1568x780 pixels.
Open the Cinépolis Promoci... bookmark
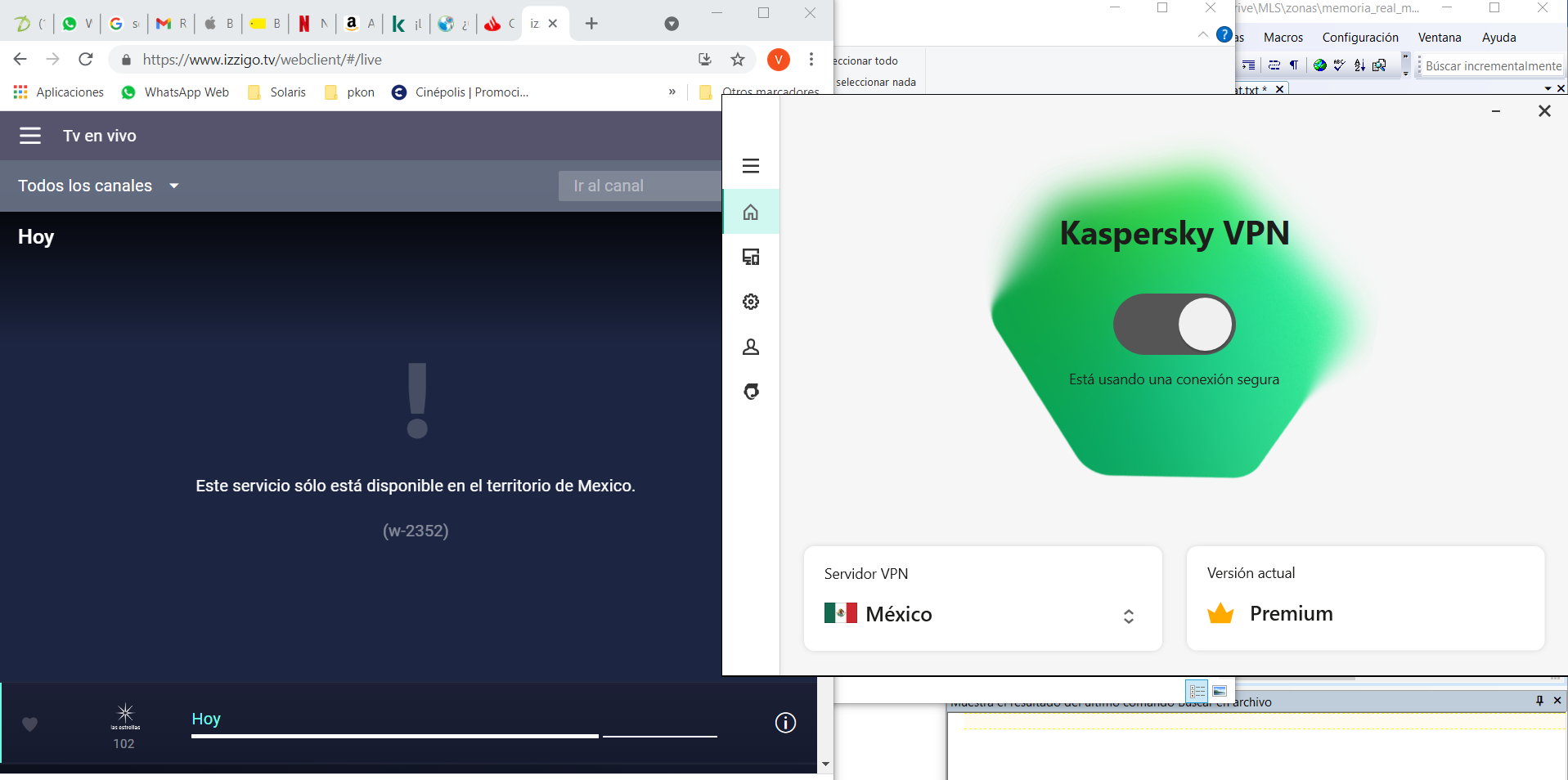[461, 92]
